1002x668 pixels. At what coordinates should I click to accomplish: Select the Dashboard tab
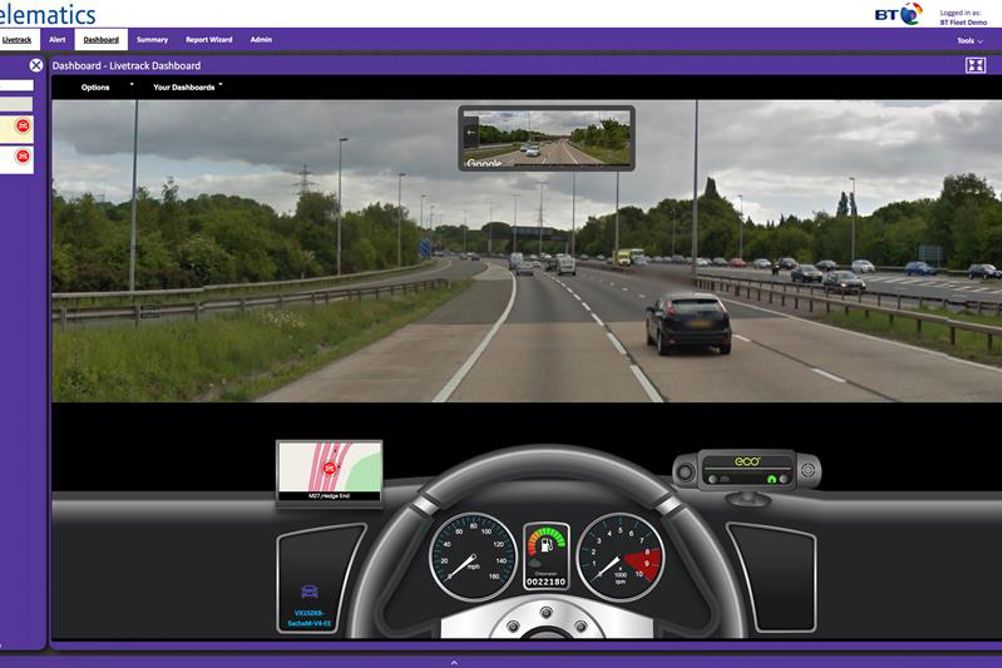[x=101, y=40]
